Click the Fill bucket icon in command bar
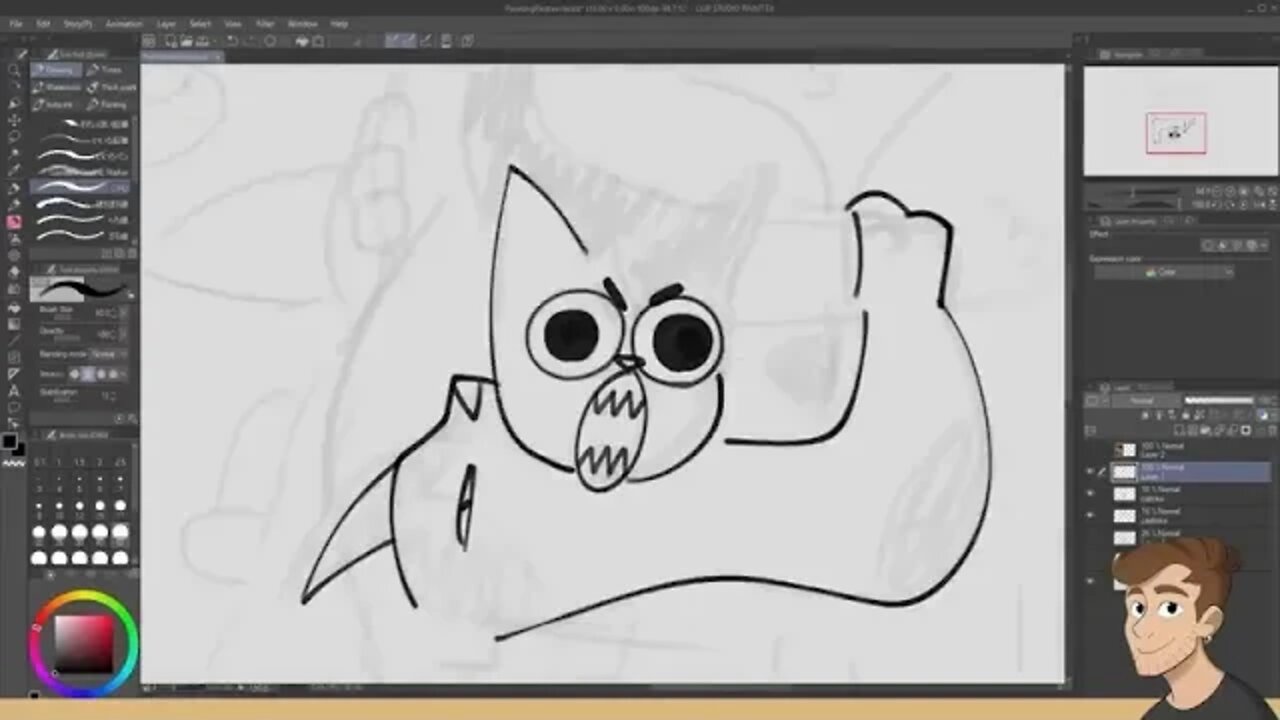Screen dimensions: 1280x720 click(301, 41)
